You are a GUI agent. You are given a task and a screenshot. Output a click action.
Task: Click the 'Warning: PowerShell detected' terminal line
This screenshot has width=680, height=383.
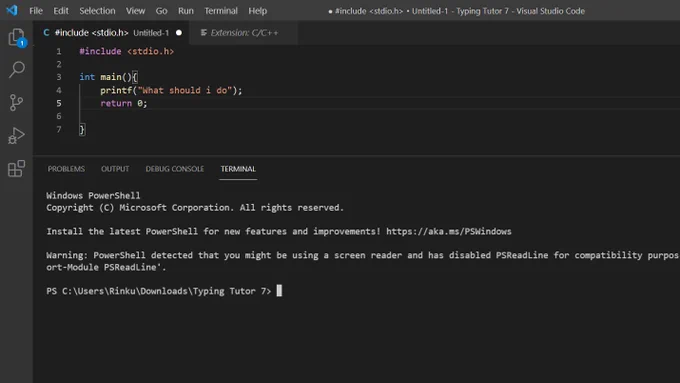(363, 255)
